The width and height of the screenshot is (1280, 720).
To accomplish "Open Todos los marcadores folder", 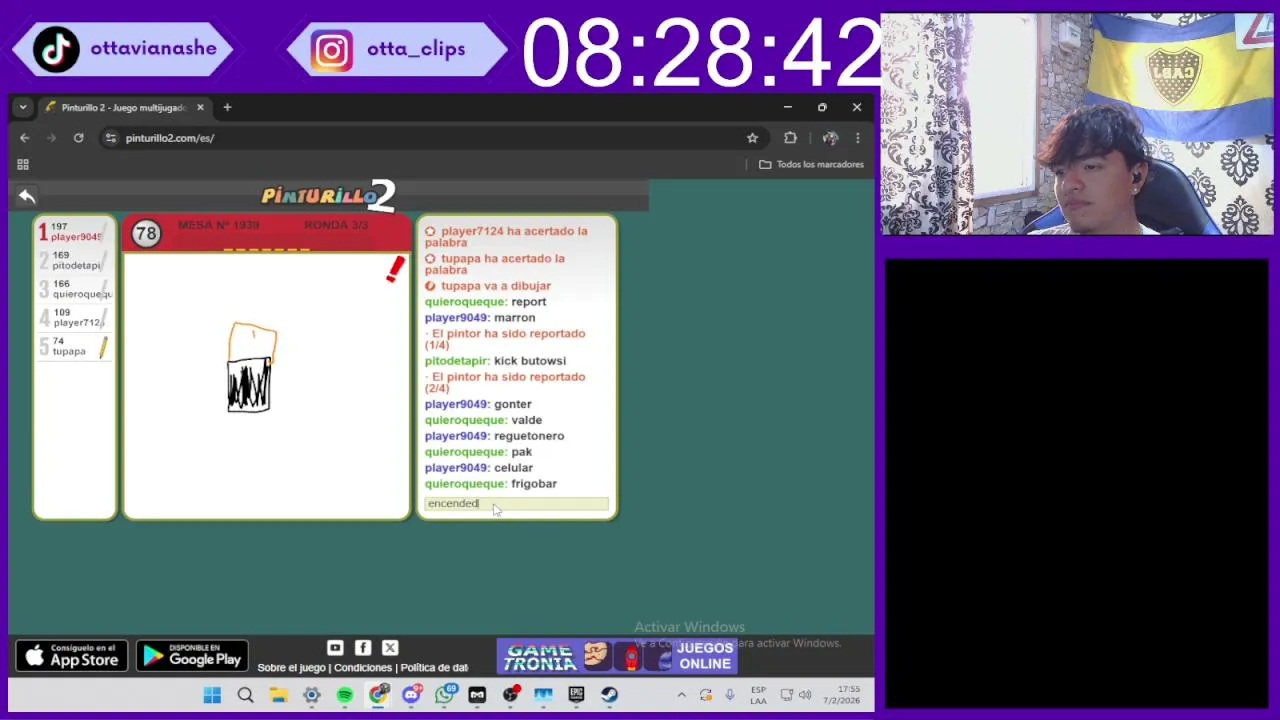I will click(x=811, y=164).
